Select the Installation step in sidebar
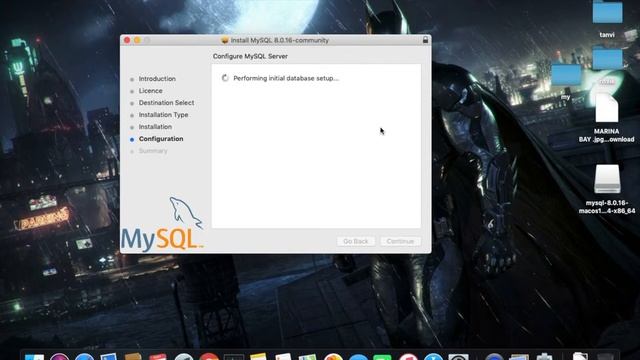Viewport: 640px width, 360px height. click(x=155, y=127)
